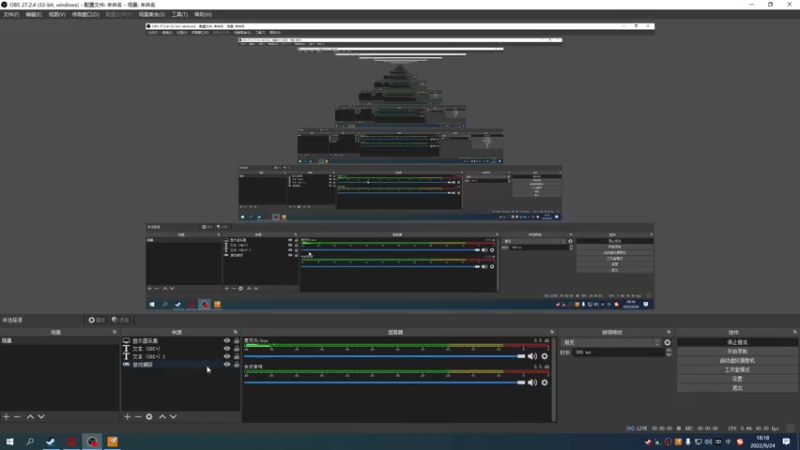Open the 编辑(E) Edit menu
This screenshot has height=450, width=800.
click(x=34, y=14)
